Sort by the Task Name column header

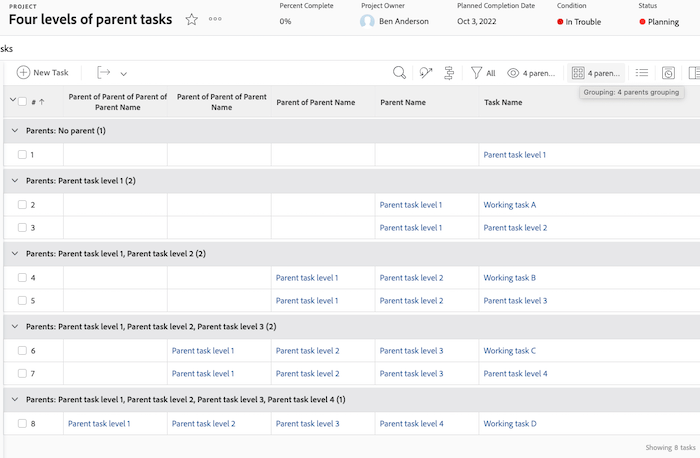503,102
